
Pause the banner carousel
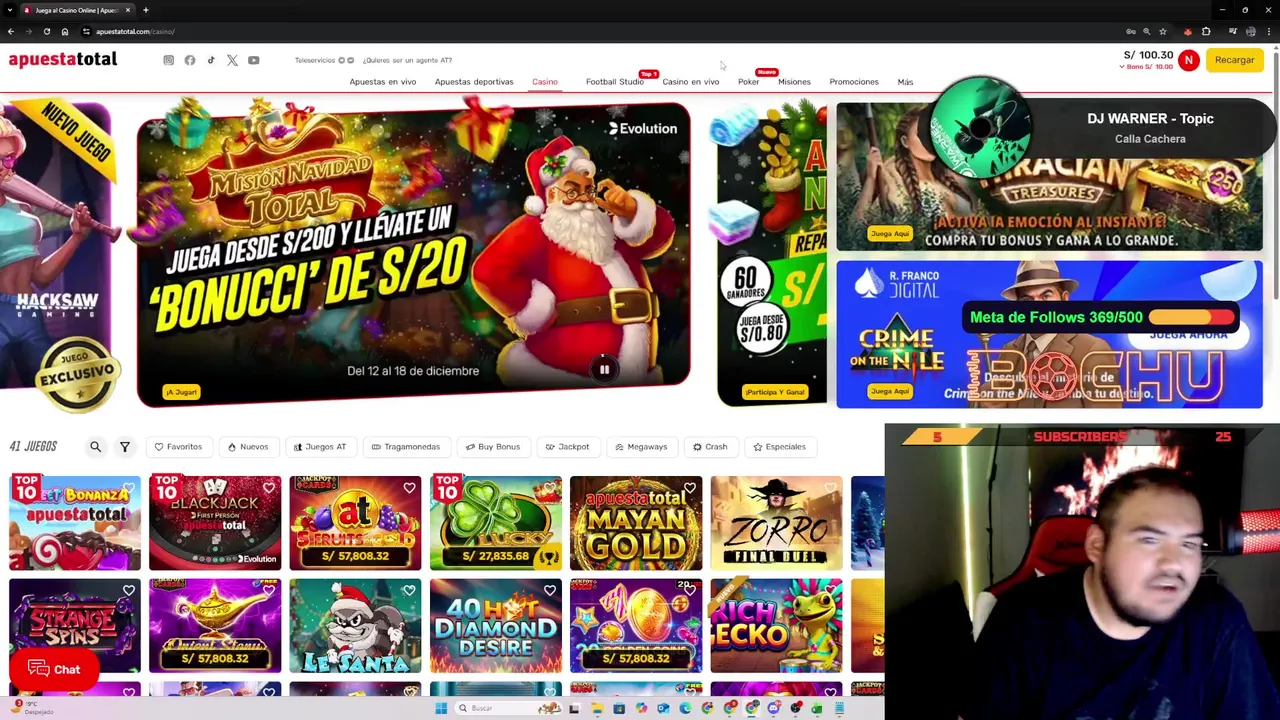[x=604, y=370]
